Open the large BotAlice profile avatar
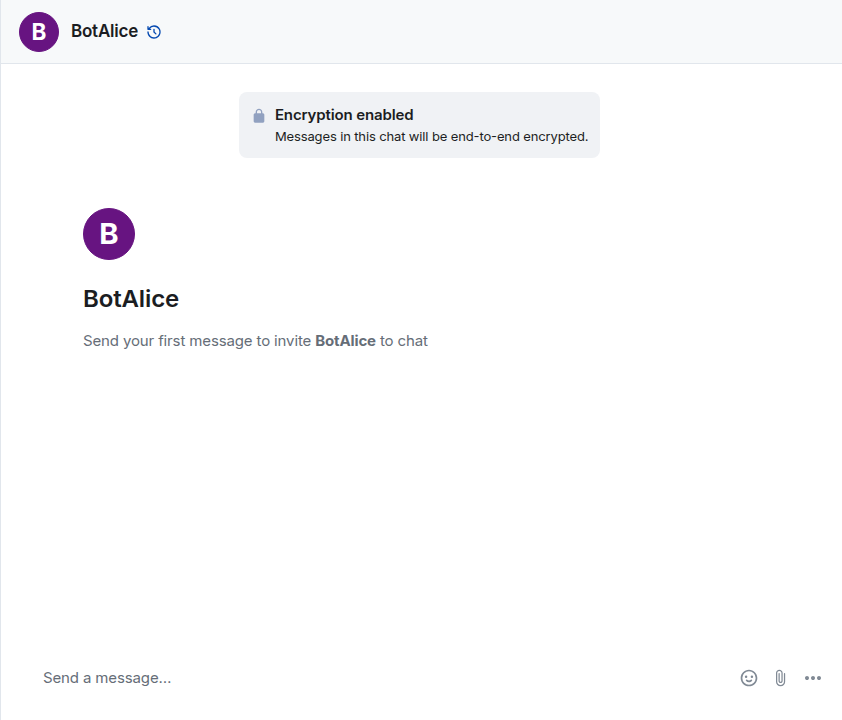The image size is (842, 720). point(109,234)
